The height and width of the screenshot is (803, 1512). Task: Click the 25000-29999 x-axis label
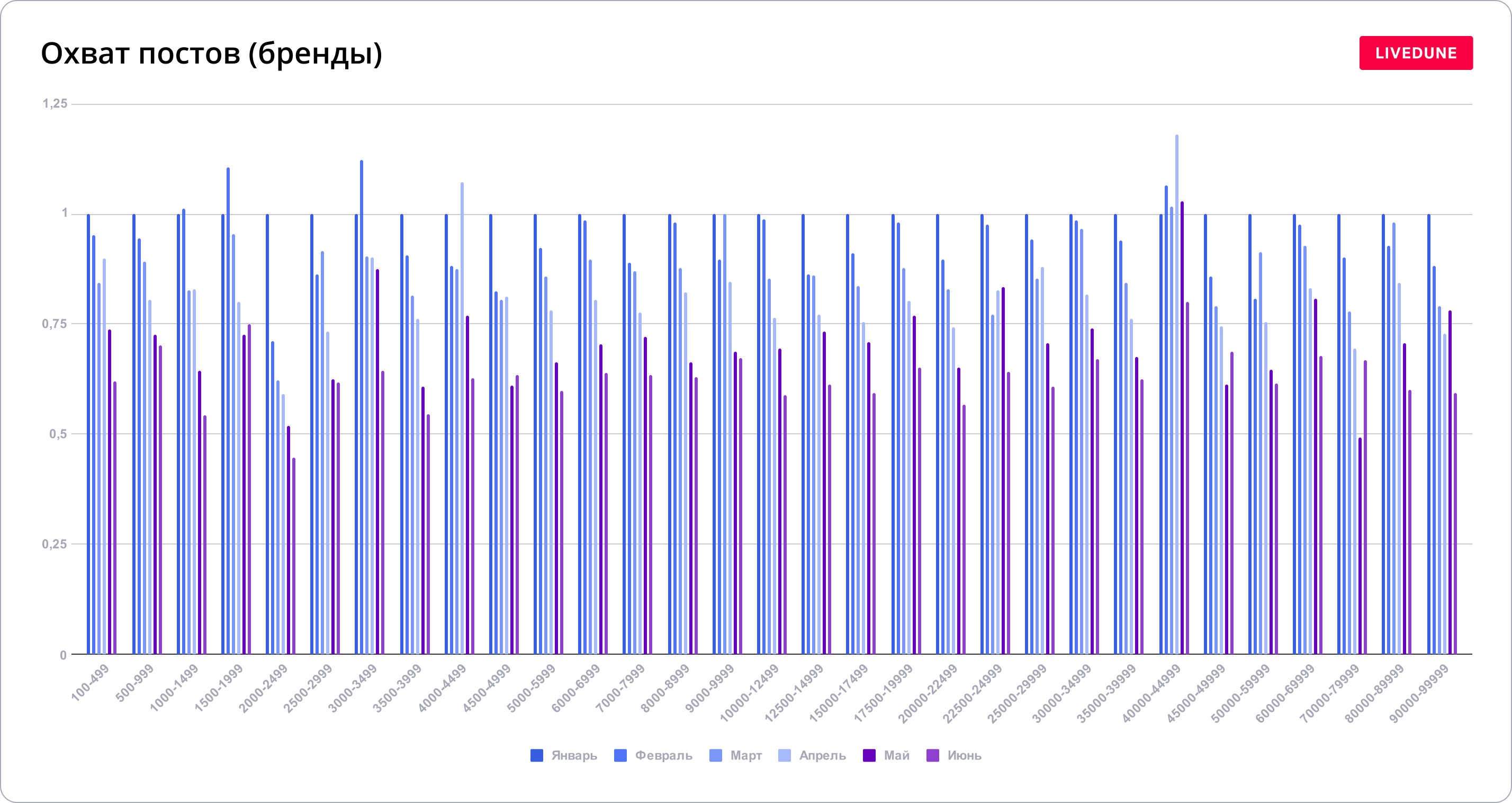coord(1017,693)
